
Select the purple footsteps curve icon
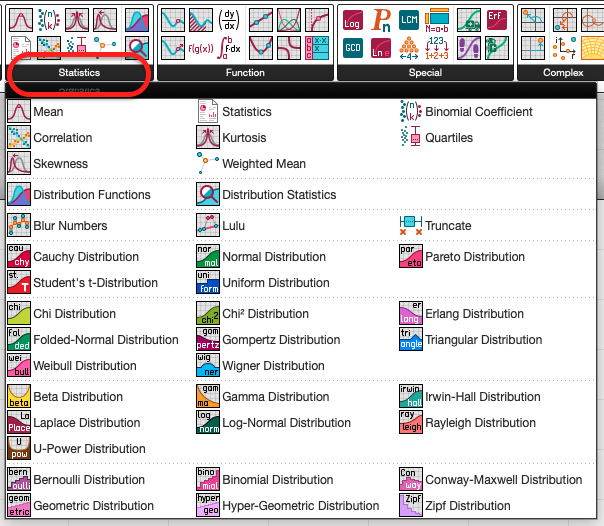click(469, 48)
